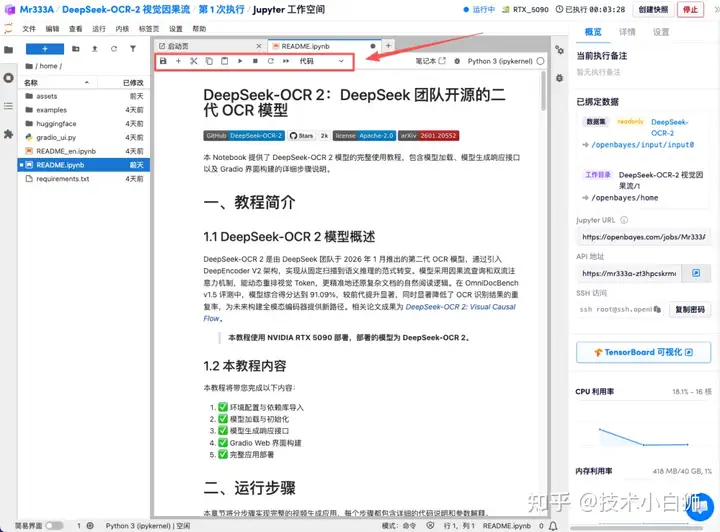This screenshot has height=532, width=720.
Task: Open API address in new window icon
Action: [696, 273]
